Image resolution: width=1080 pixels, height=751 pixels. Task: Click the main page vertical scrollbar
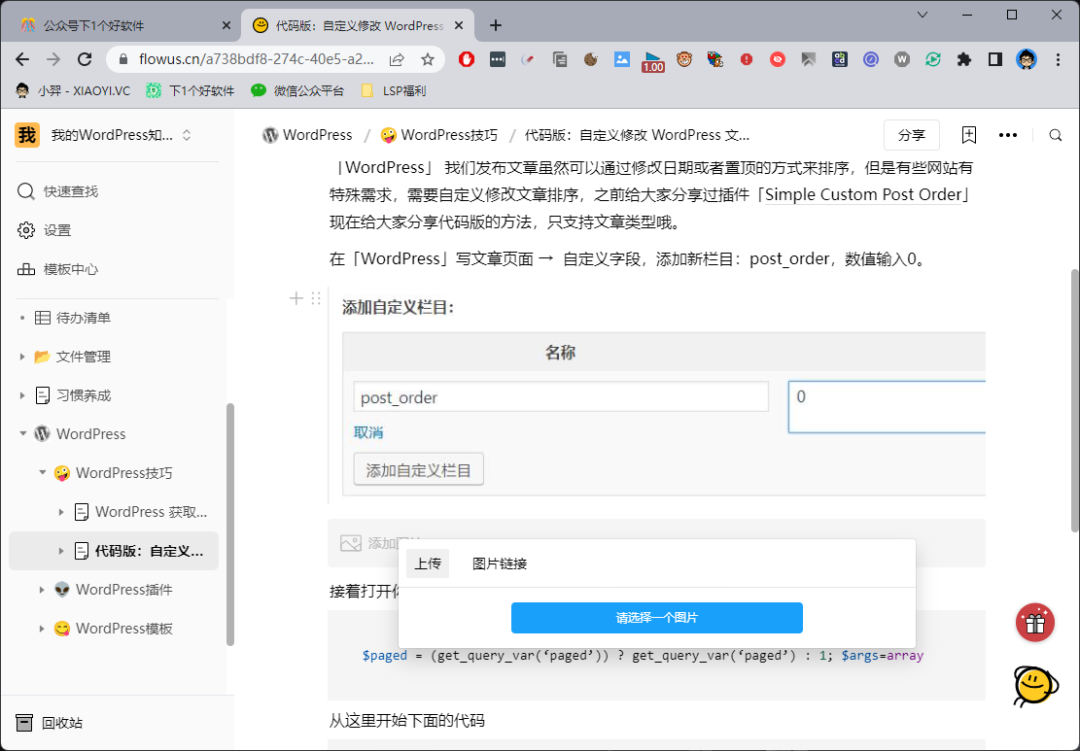[1074, 400]
